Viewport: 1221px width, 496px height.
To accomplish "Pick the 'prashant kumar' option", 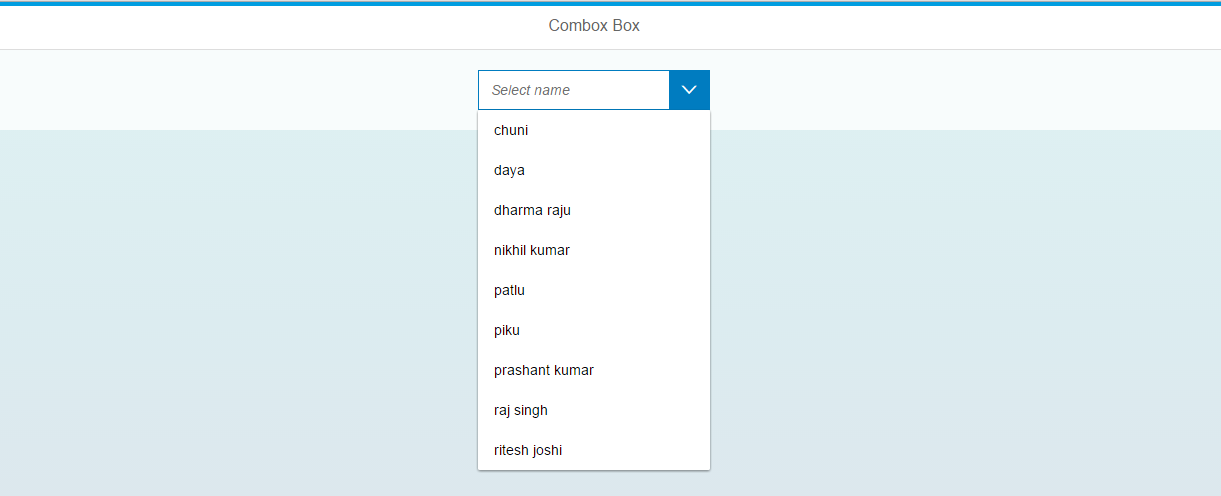I will click(x=594, y=370).
